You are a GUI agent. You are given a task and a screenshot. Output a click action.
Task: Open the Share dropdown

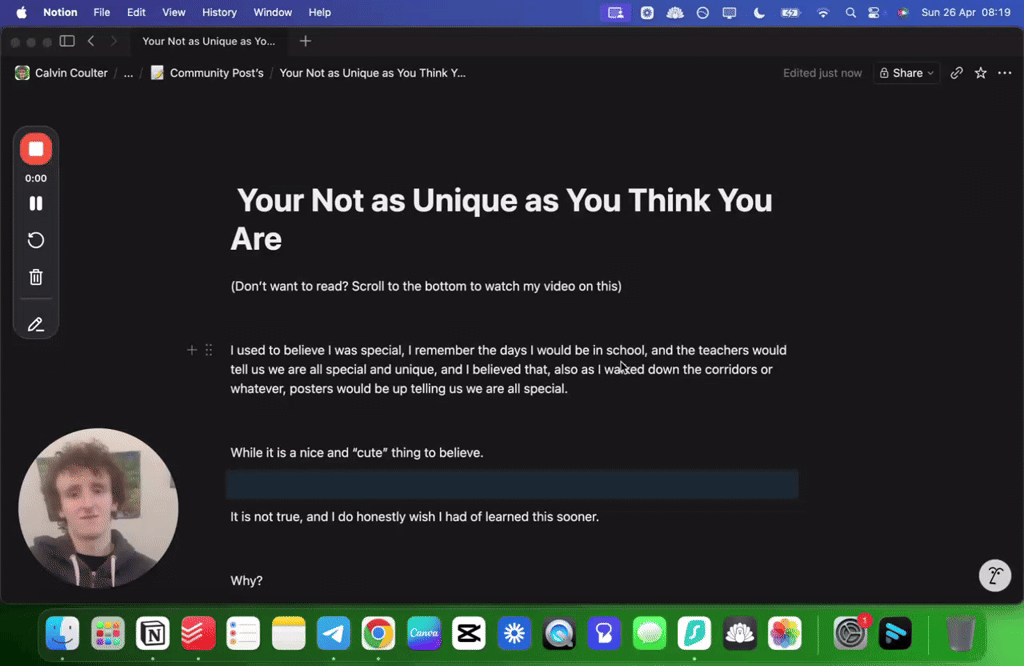pyautogui.click(x=906, y=73)
